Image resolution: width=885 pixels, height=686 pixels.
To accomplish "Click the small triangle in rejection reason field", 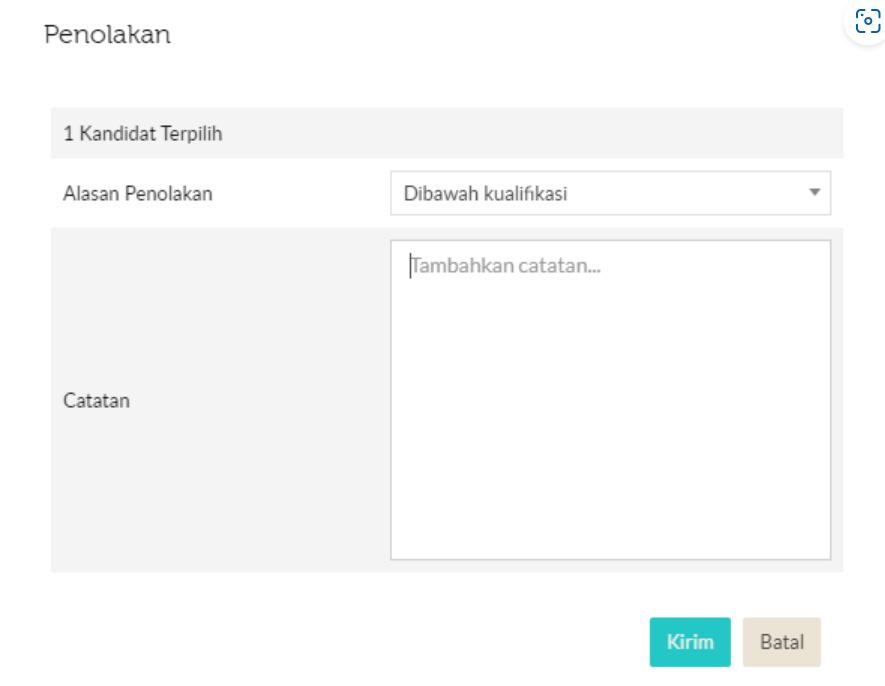I will 814,193.
